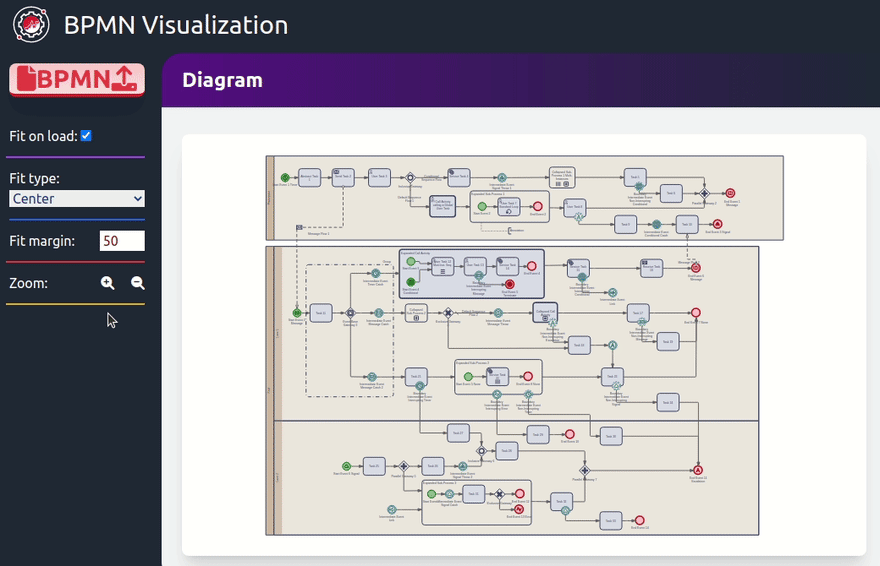Select the red End Event 1 Message

tap(730, 193)
